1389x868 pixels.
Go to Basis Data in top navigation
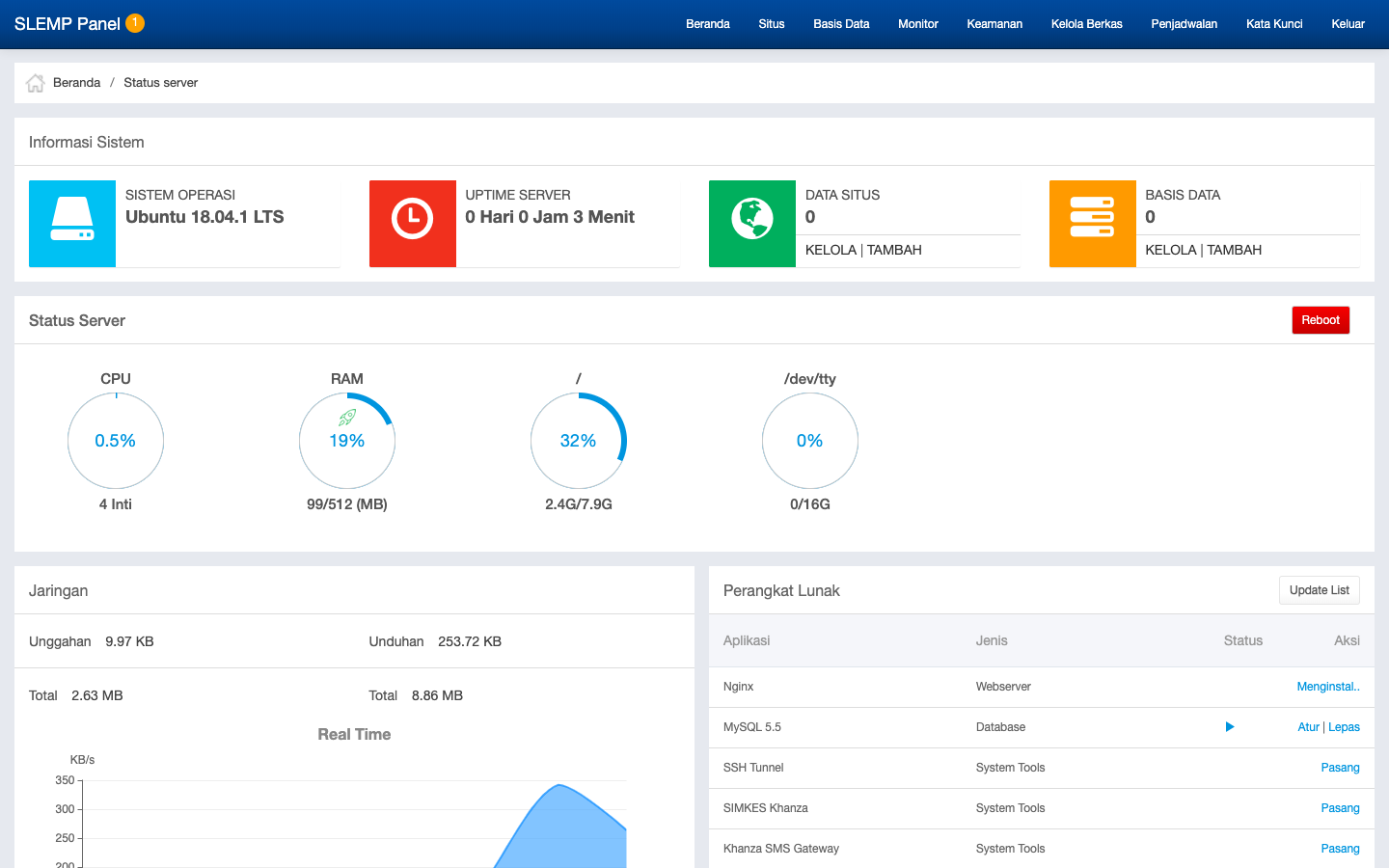pos(841,24)
